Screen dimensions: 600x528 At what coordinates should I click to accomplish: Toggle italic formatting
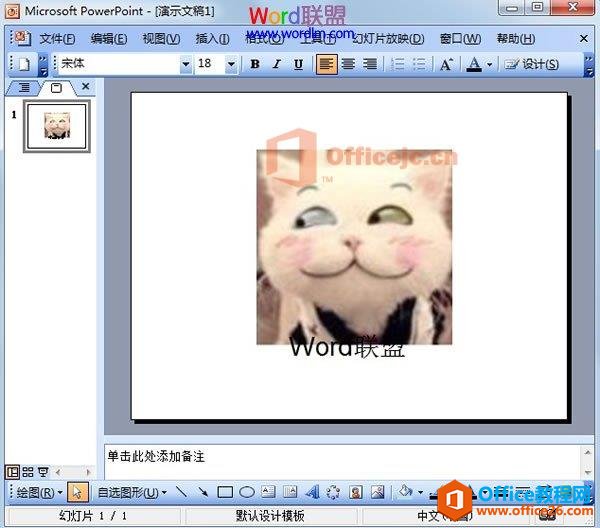click(x=277, y=64)
